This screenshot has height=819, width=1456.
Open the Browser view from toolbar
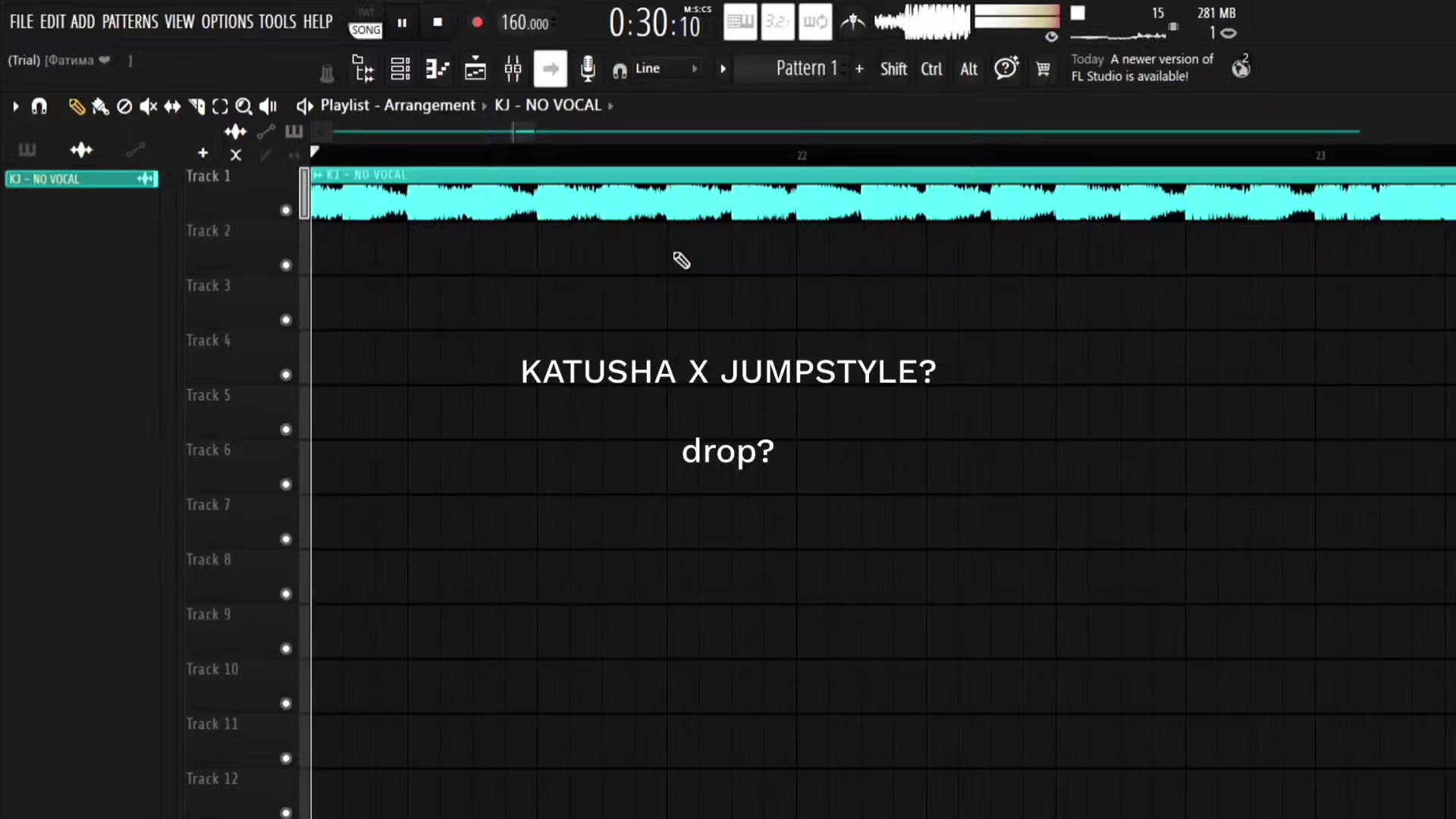tap(363, 69)
